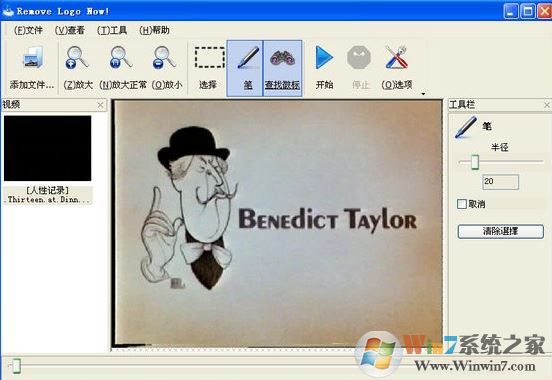The image size is (552, 380).
Task: Expand toolbar overflow arrow below Options
Action: tap(423, 94)
